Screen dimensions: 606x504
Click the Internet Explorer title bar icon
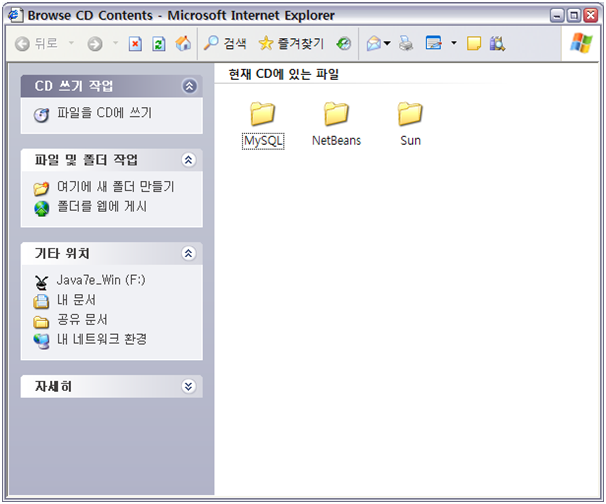pos(14,15)
